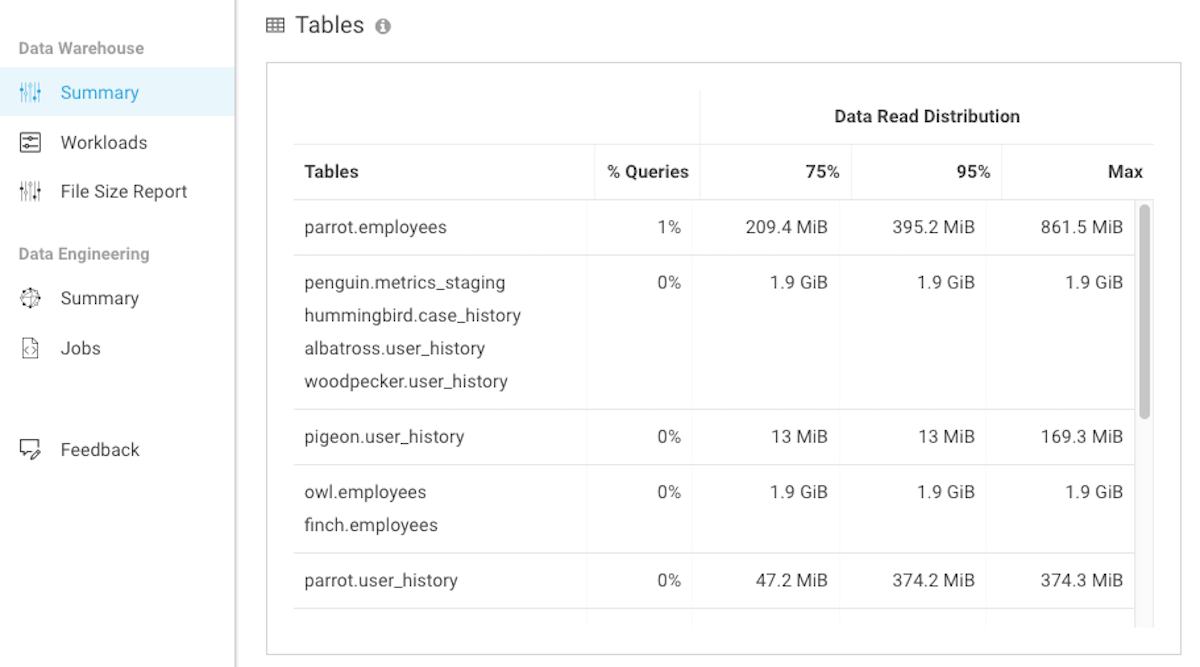Click the Data Warehouse Summary sliders icon
This screenshot has height=667, width=1200.
coord(30,93)
